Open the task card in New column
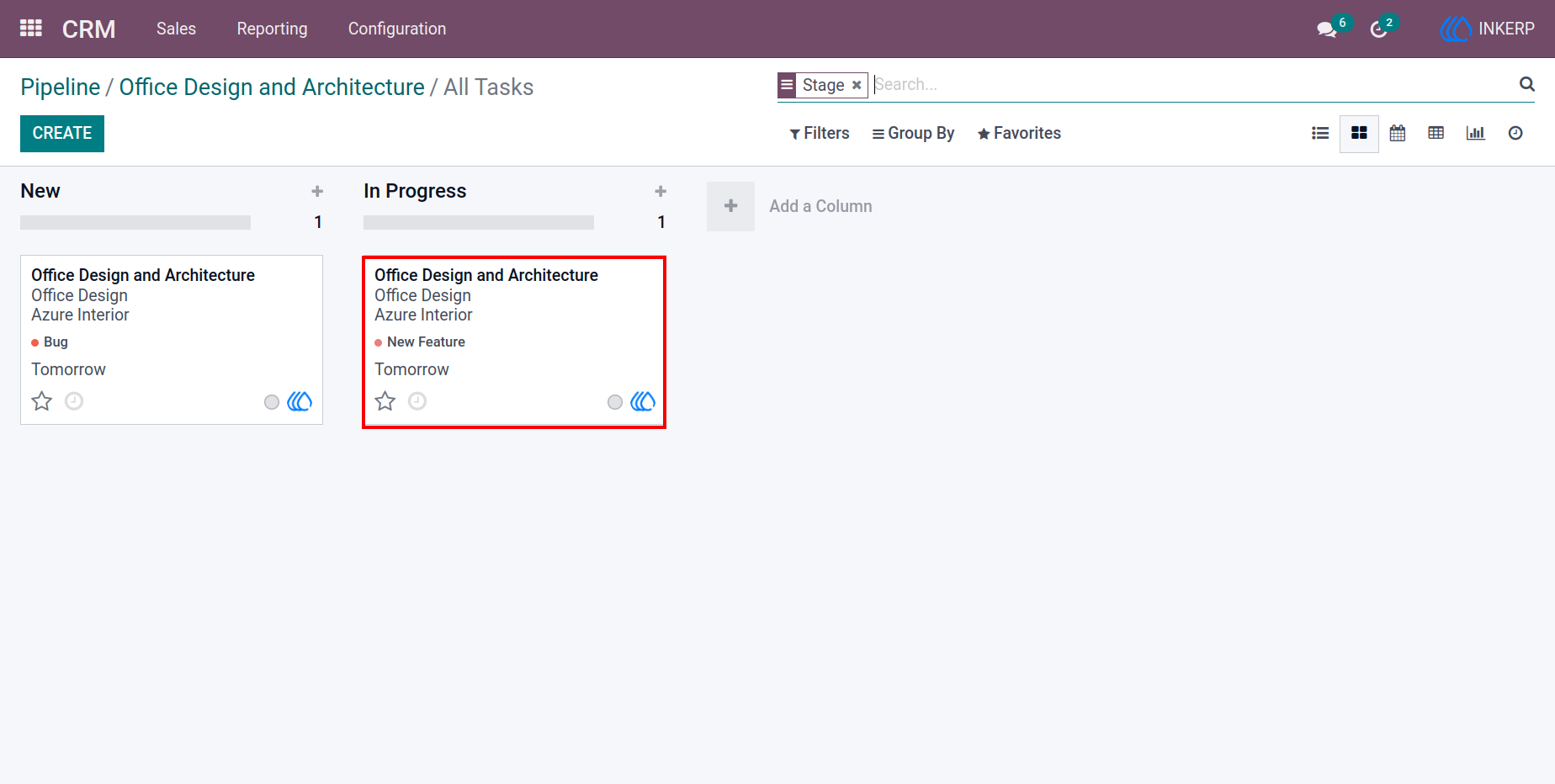1555x784 pixels. pyautogui.click(x=172, y=340)
